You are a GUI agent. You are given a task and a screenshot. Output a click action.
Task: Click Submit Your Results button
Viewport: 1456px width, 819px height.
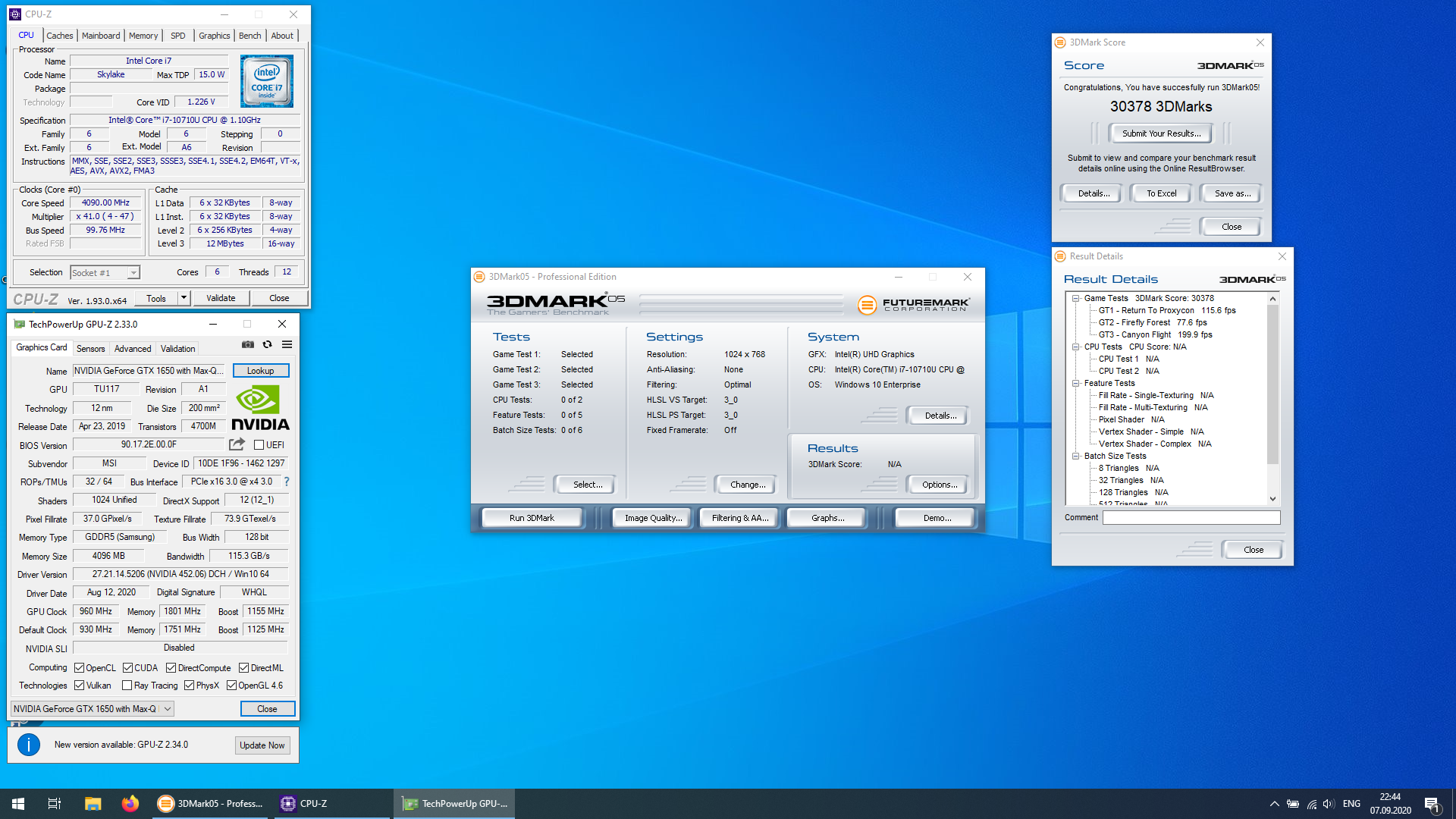coord(1161,133)
